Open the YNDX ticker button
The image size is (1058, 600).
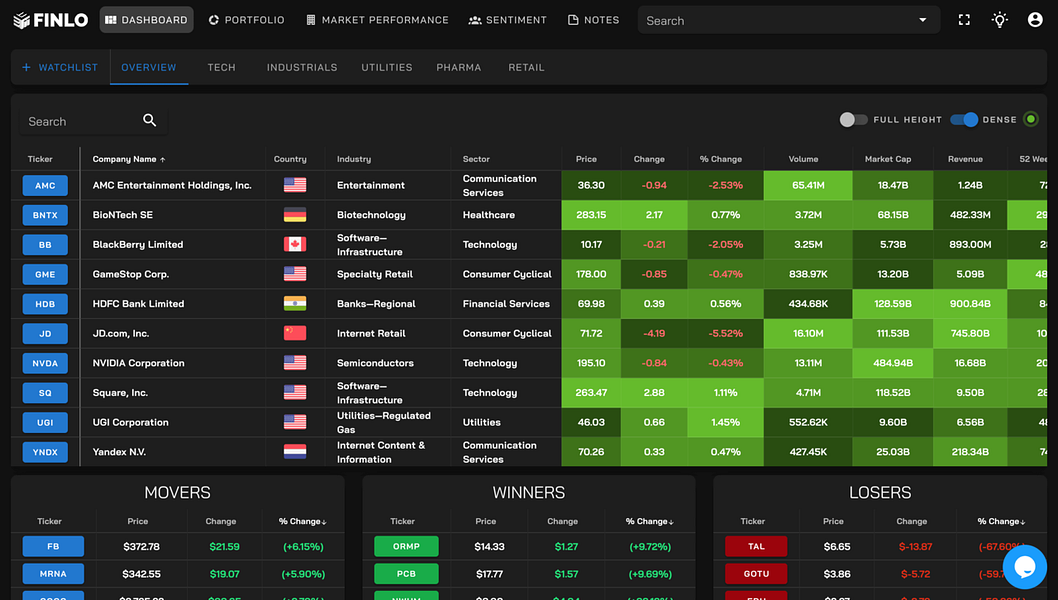point(45,452)
